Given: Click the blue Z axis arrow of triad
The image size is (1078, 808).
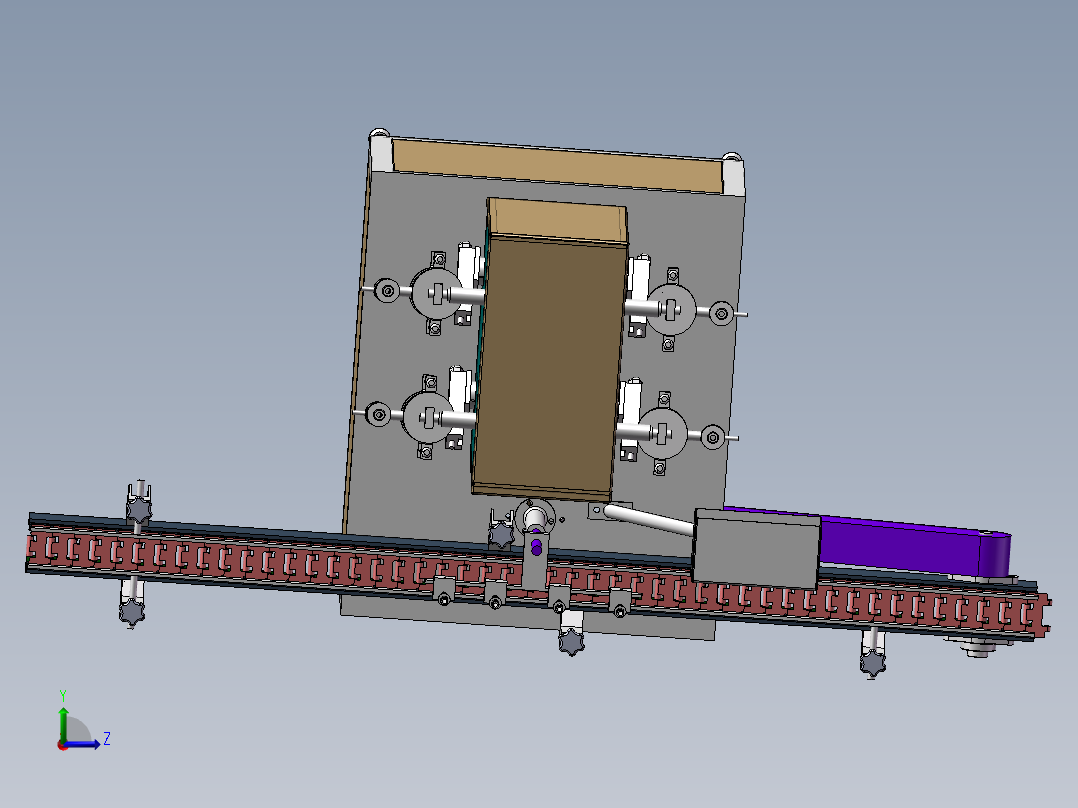Looking at the screenshot, I should pos(84,744).
